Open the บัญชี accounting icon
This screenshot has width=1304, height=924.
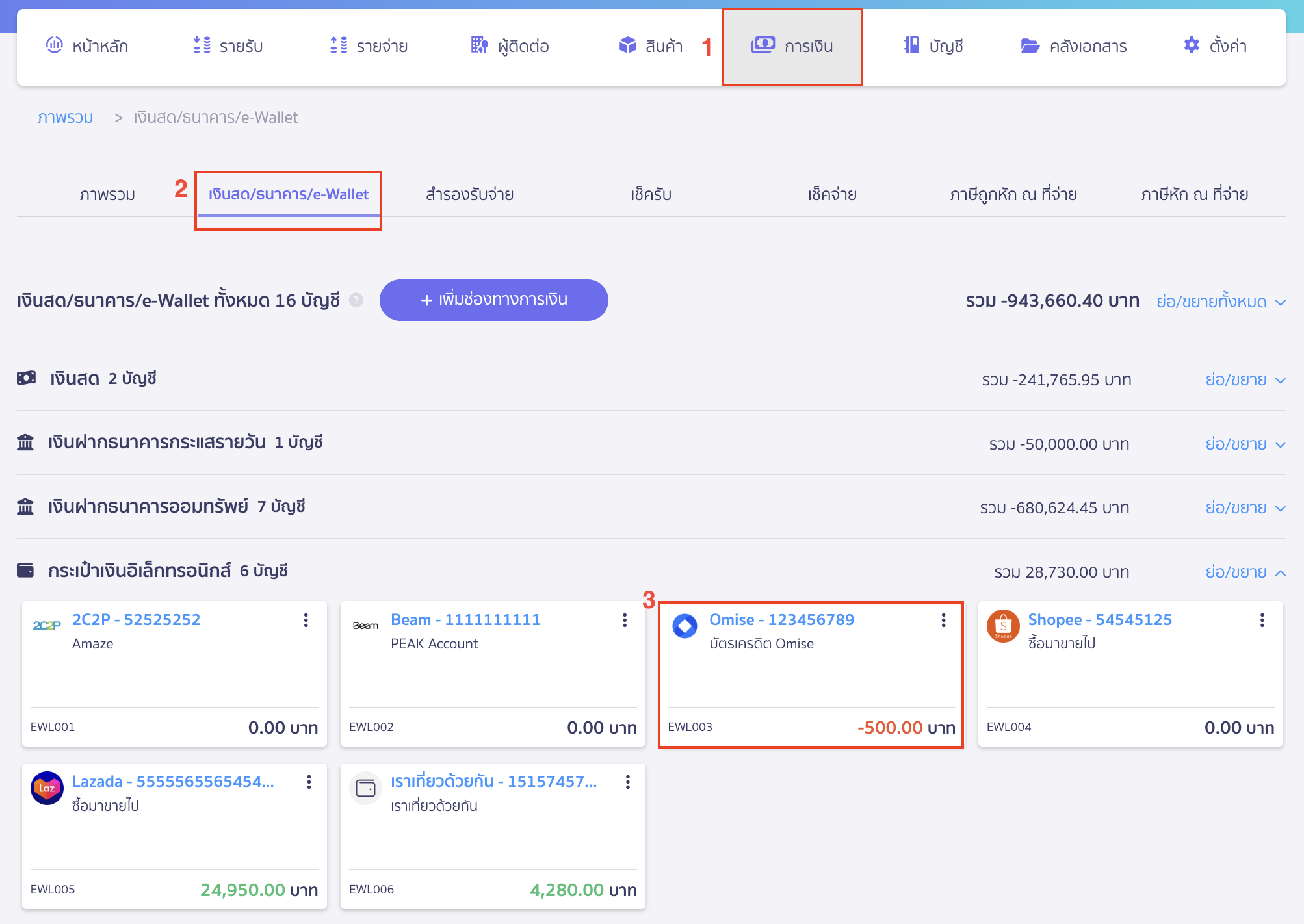click(x=912, y=45)
